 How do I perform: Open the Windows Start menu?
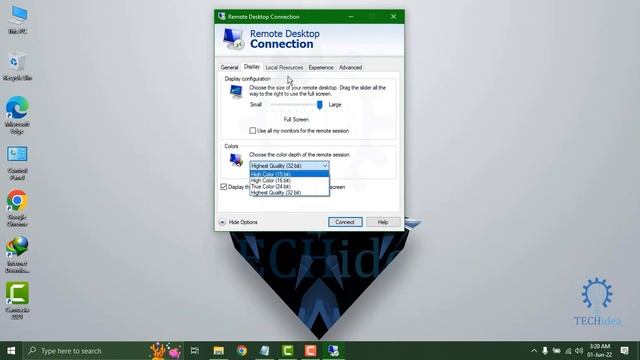[11, 351]
